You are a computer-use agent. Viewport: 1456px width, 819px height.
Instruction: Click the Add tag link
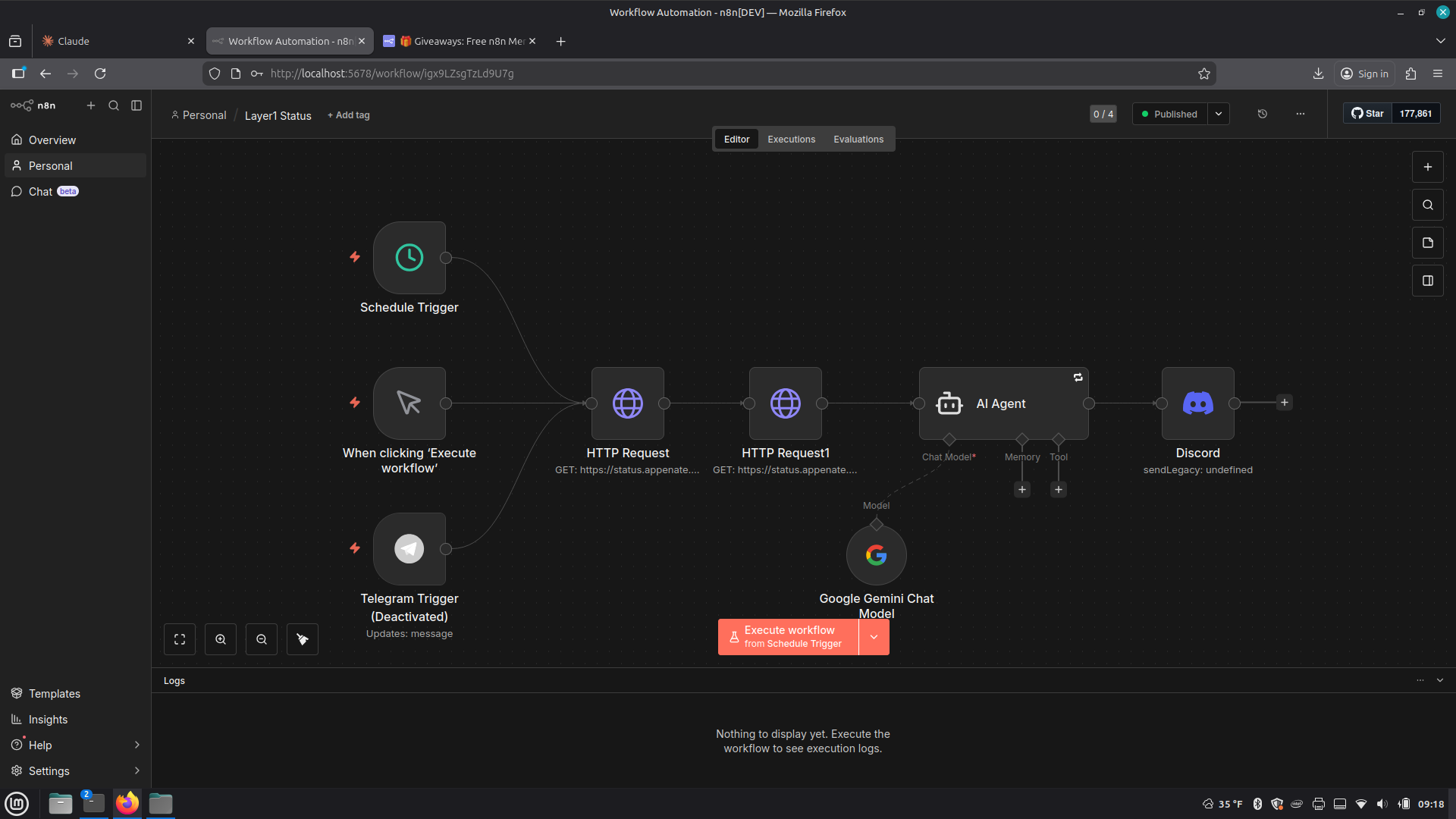tap(349, 115)
